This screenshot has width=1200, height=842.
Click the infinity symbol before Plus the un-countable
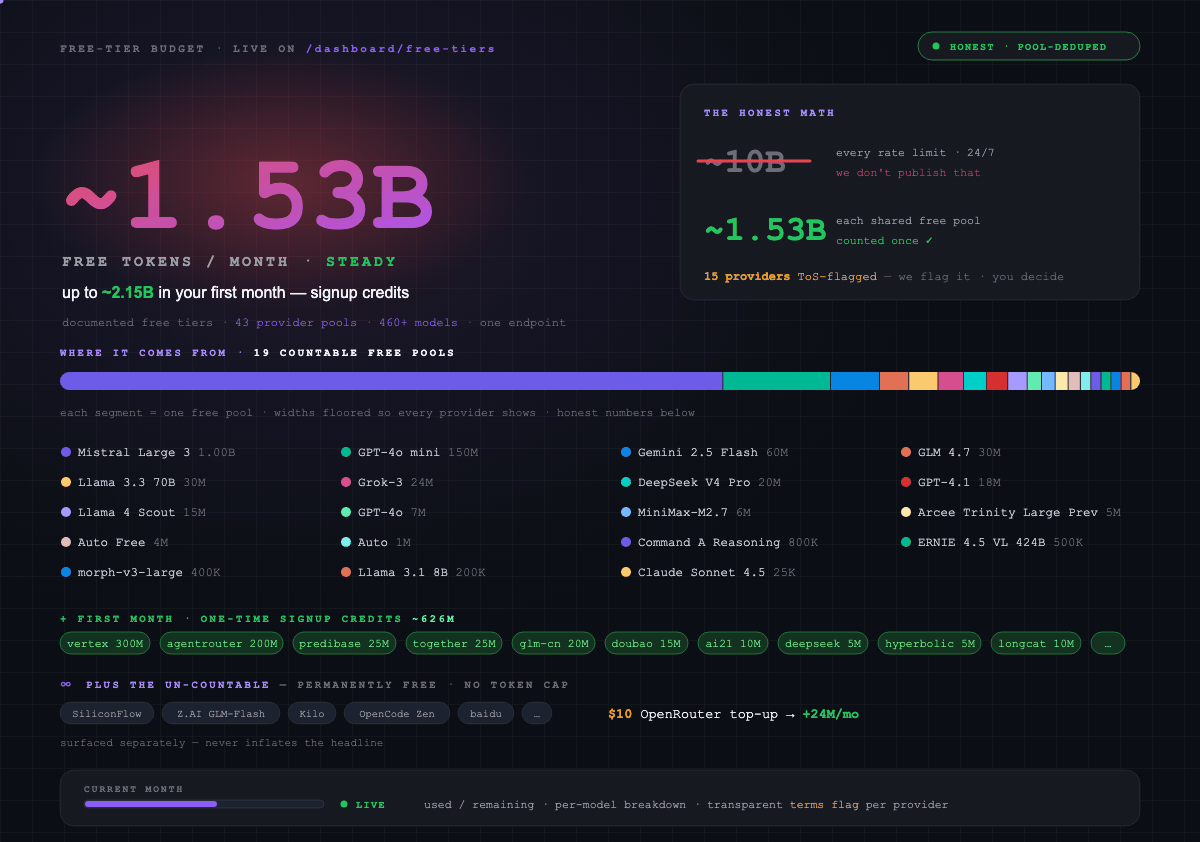tap(66, 685)
